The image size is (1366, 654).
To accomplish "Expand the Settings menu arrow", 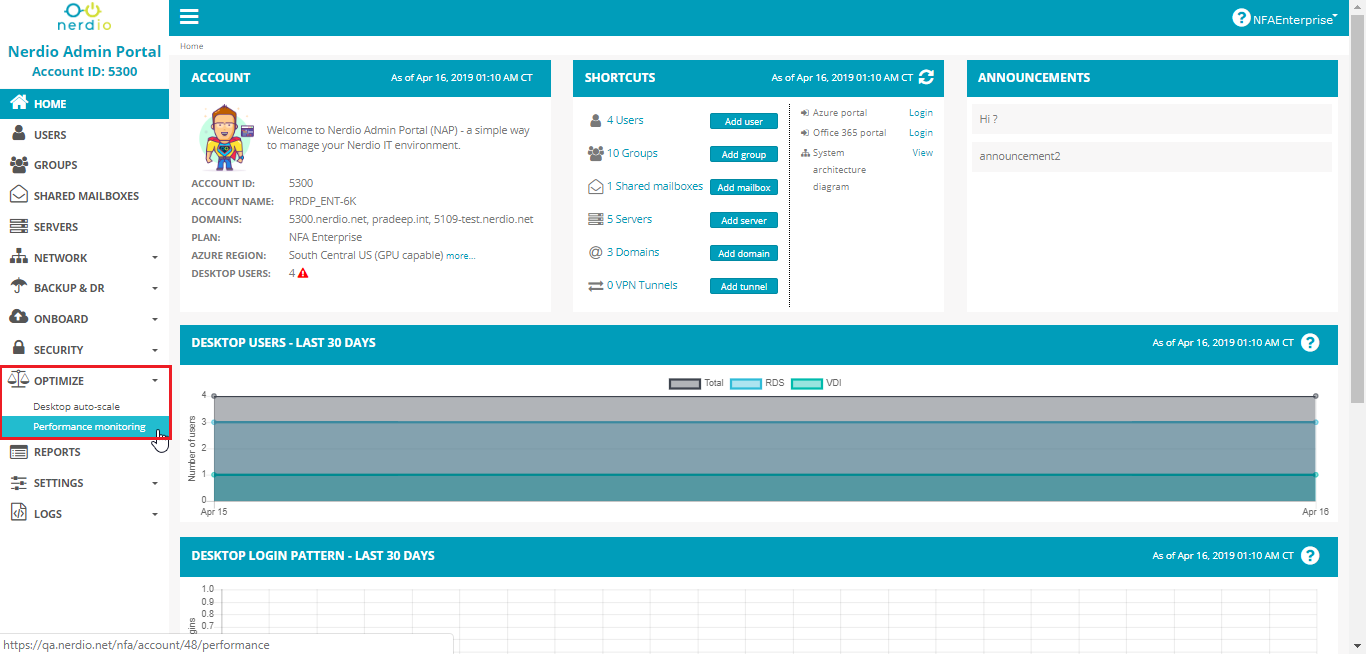I will pyautogui.click(x=155, y=484).
